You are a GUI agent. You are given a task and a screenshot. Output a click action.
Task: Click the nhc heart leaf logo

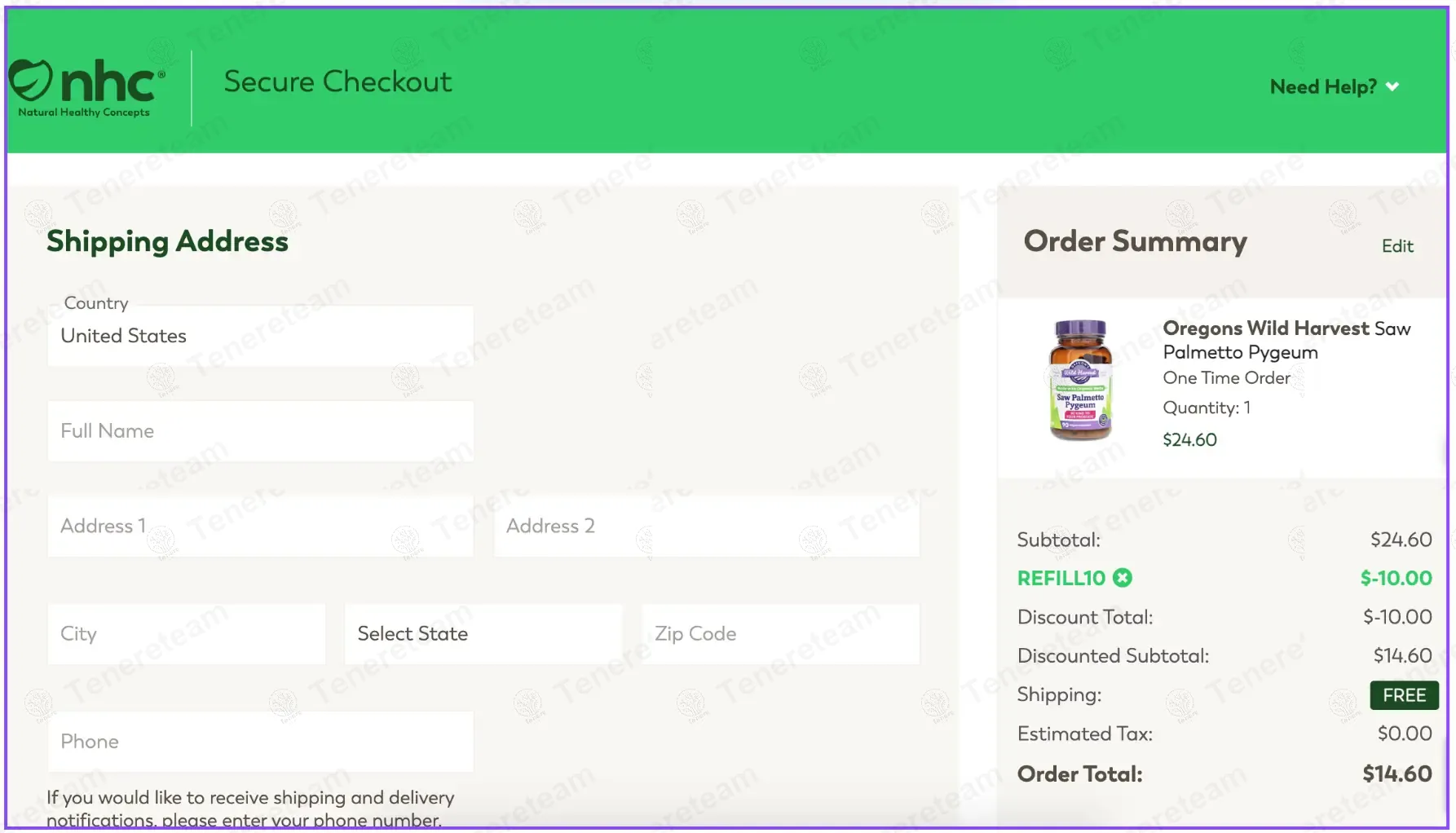tap(31, 80)
